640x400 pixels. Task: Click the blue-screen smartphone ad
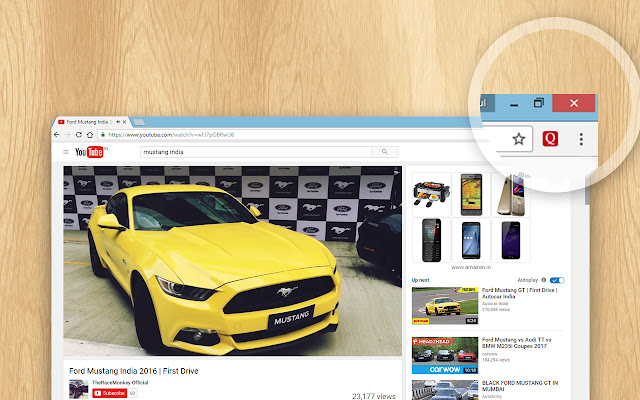[471, 240]
